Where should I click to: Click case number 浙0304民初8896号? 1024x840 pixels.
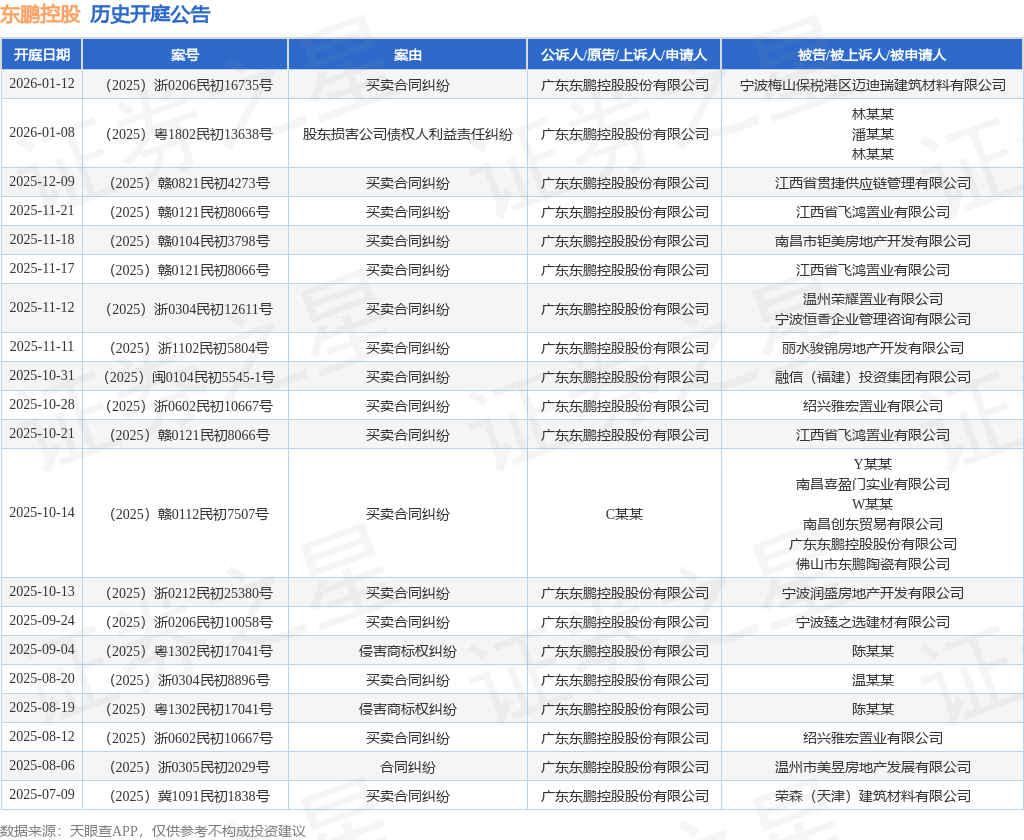189,681
